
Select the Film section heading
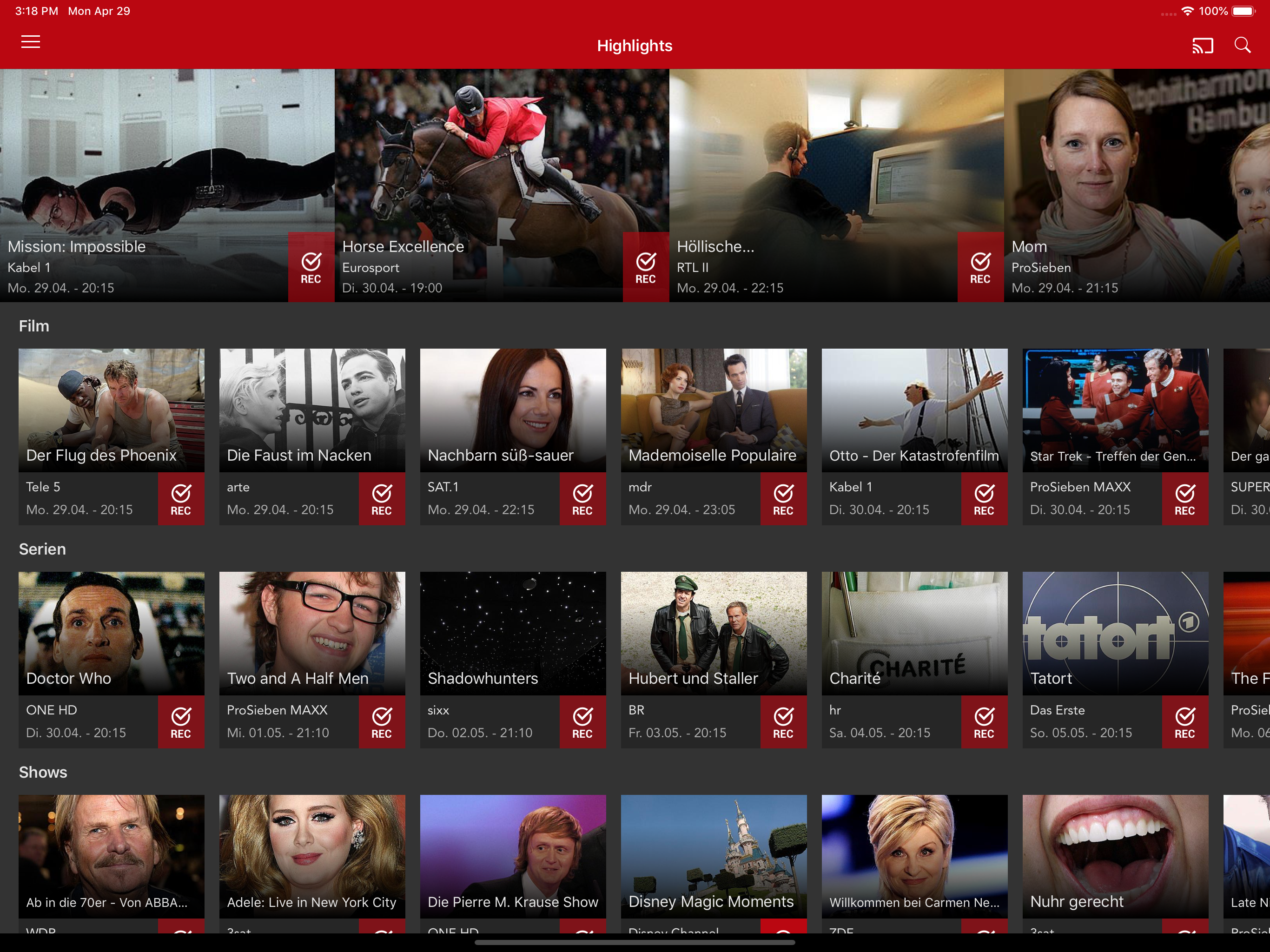[x=34, y=326]
